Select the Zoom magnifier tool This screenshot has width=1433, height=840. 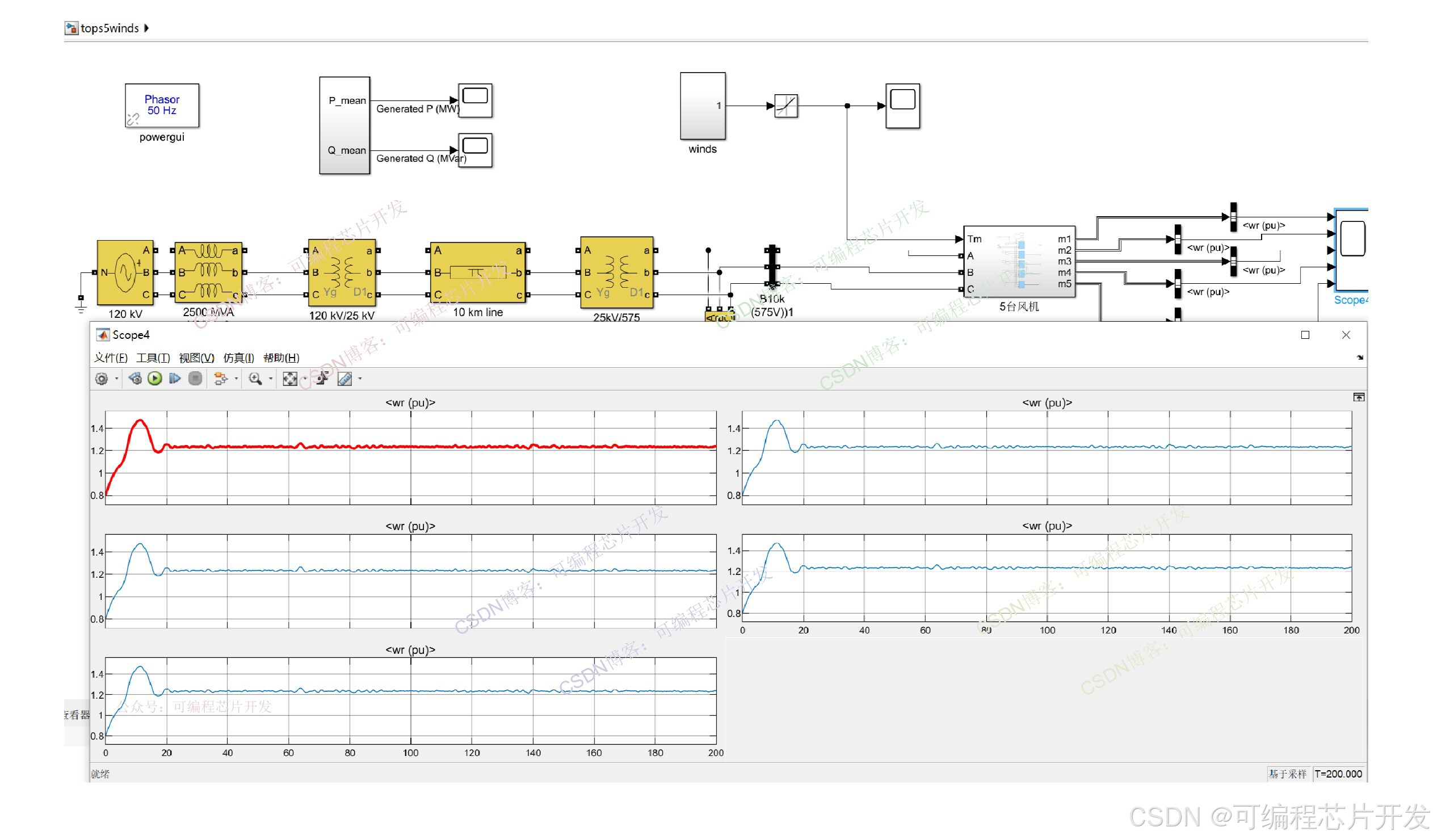coord(255,379)
